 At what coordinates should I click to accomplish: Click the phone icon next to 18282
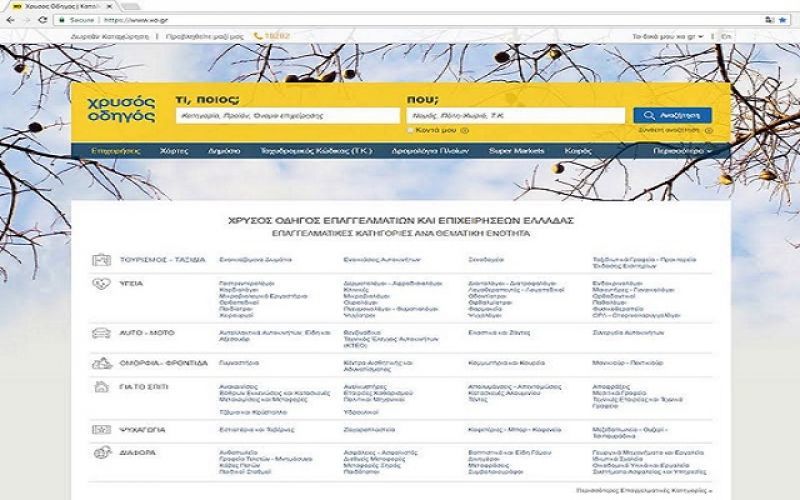258,36
